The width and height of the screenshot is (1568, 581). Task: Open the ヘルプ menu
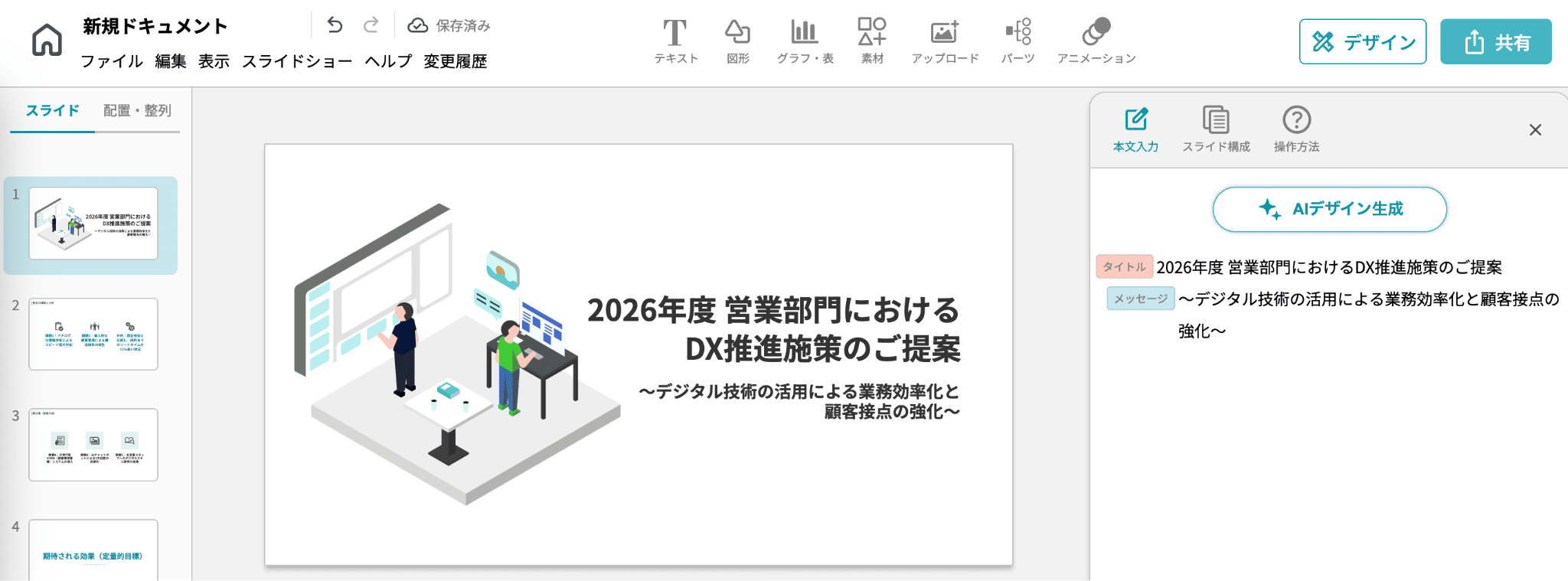click(388, 61)
